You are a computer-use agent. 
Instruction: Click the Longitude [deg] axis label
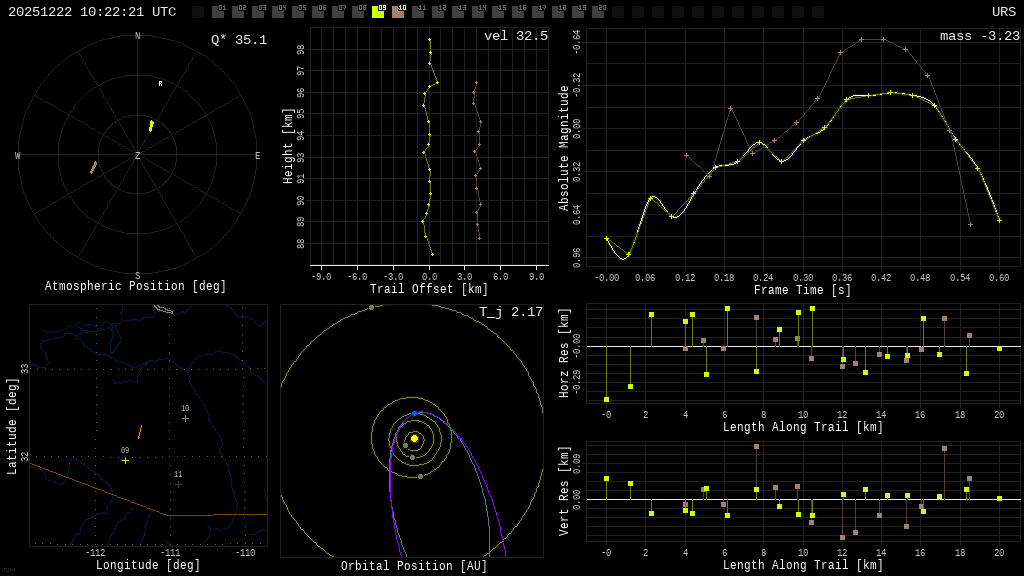(148, 565)
